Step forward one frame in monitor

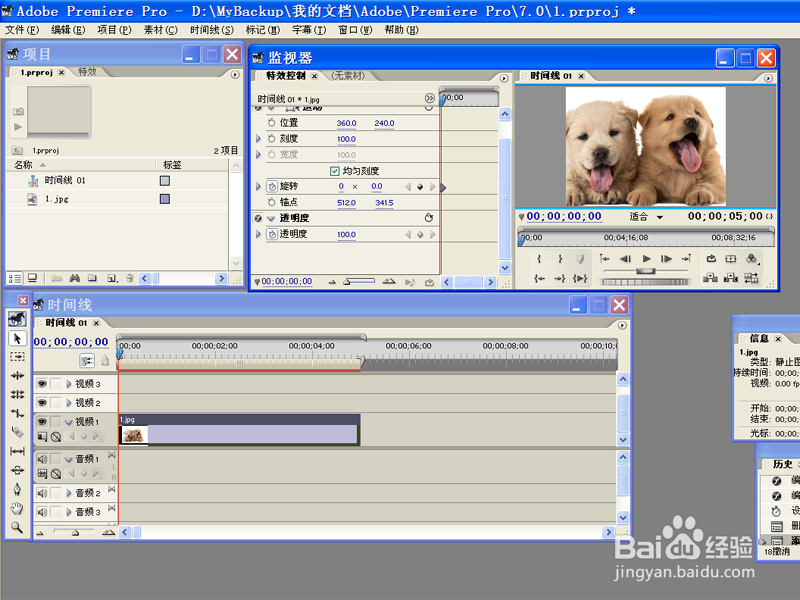click(x=666, y=259)
